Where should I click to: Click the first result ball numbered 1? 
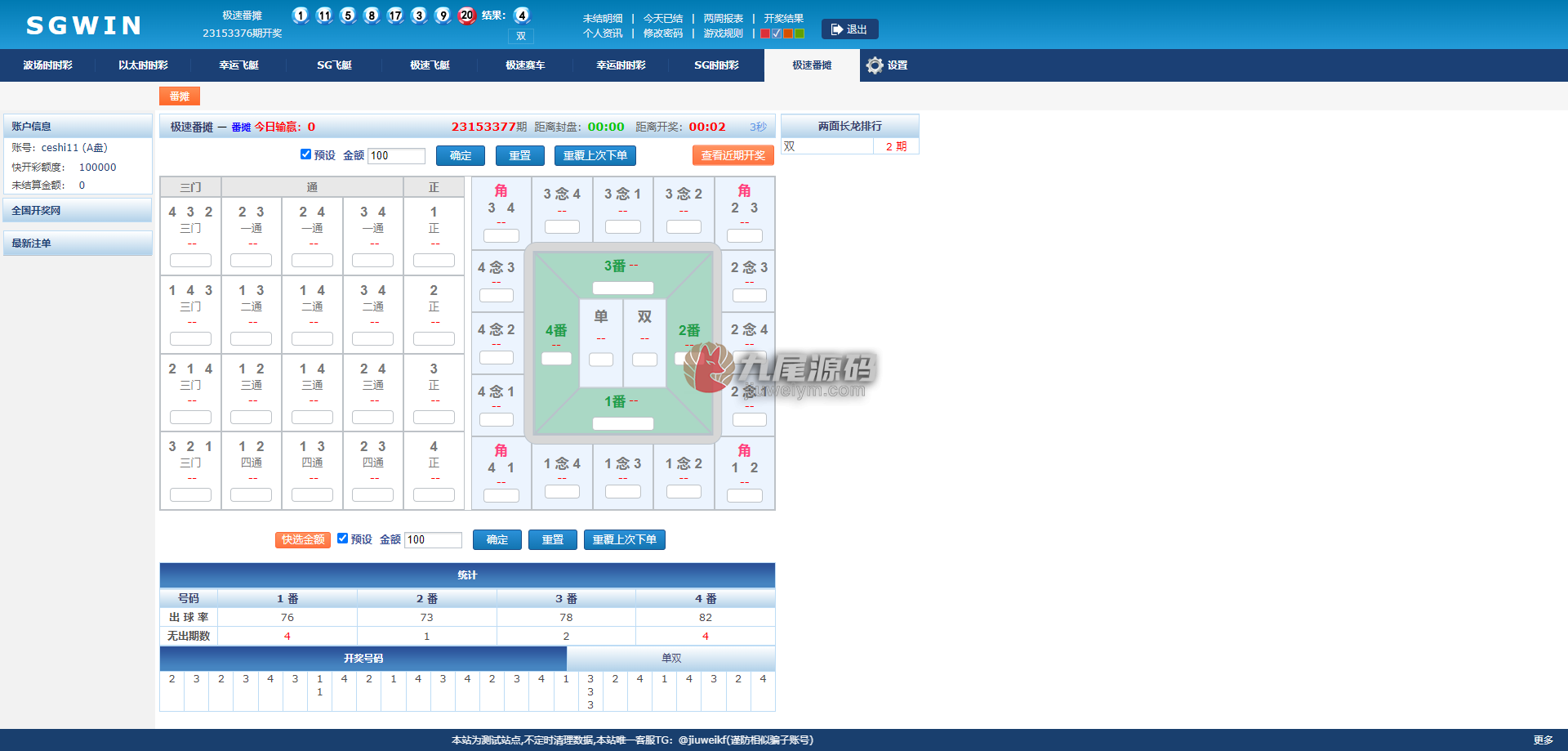pos(301,15)
